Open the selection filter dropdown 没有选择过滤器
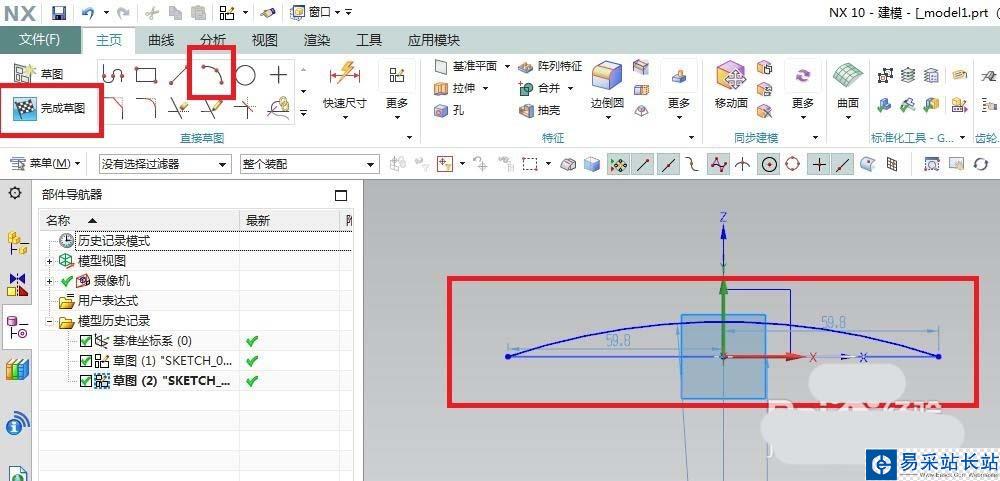1000x481 pixels. [165, 164]
